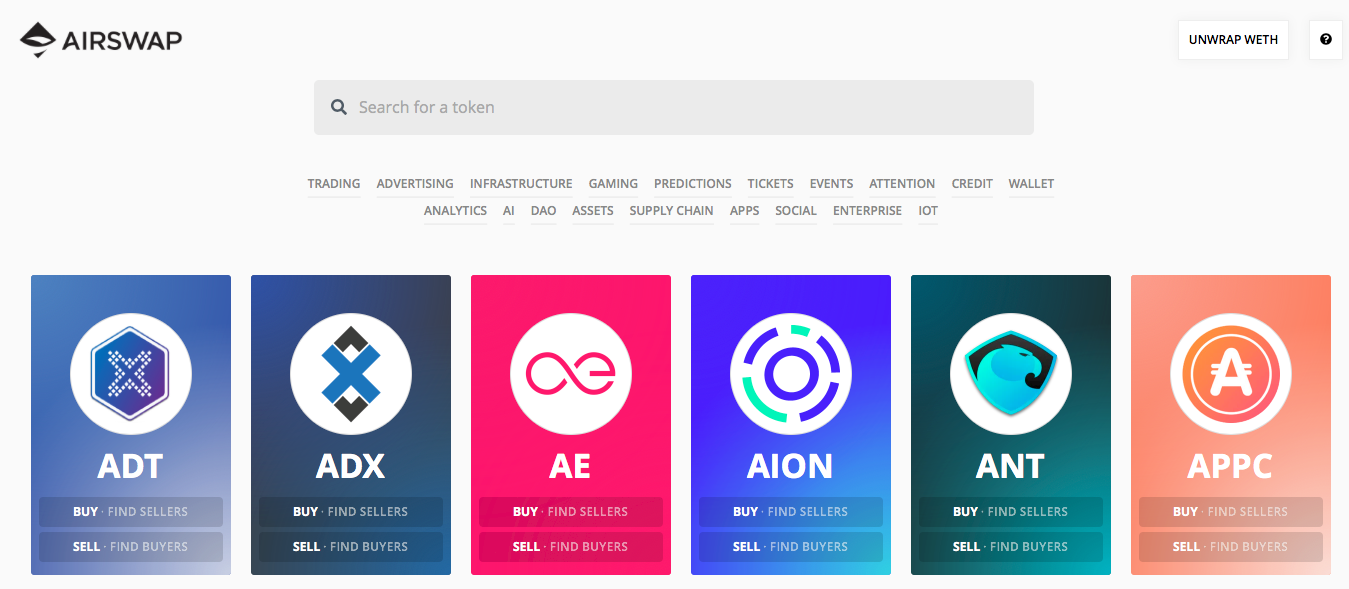The height and width of the screenshot is (589, 1349).
Task: Filter tokens by Credit category
Action: [x=972, y=184]
